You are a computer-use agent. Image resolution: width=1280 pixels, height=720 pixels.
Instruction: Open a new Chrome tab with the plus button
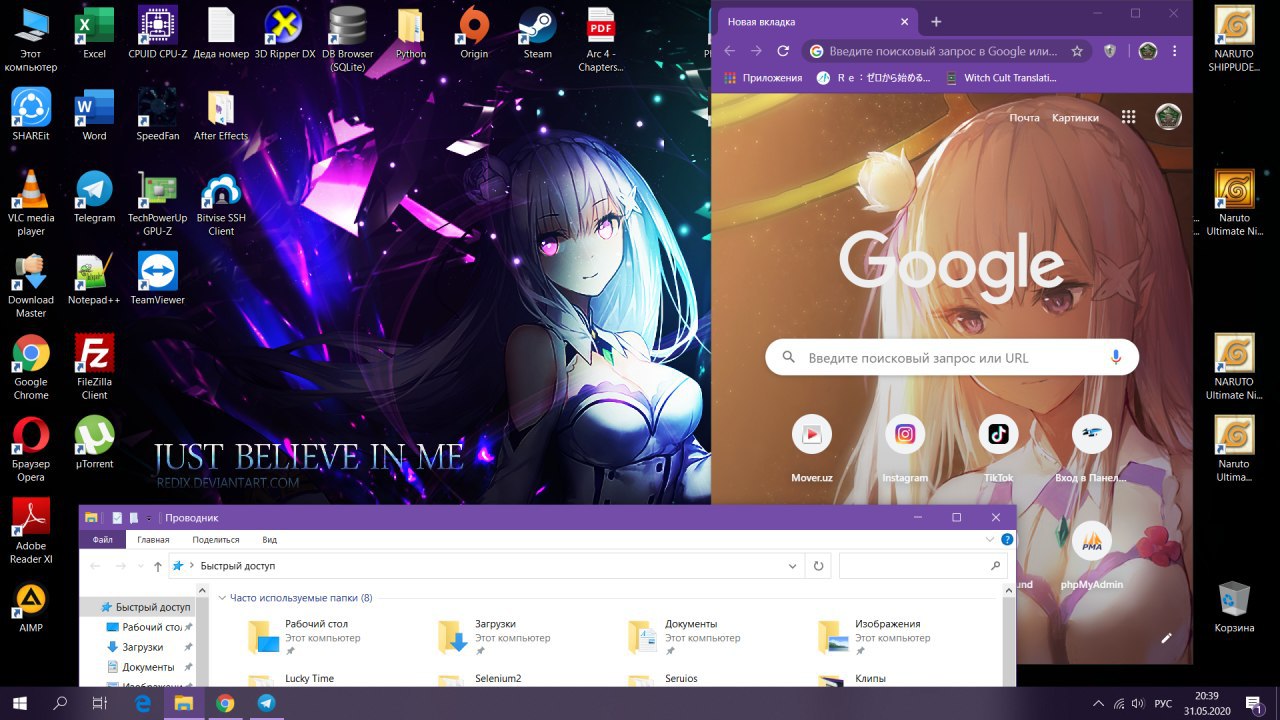click(936, 21)
